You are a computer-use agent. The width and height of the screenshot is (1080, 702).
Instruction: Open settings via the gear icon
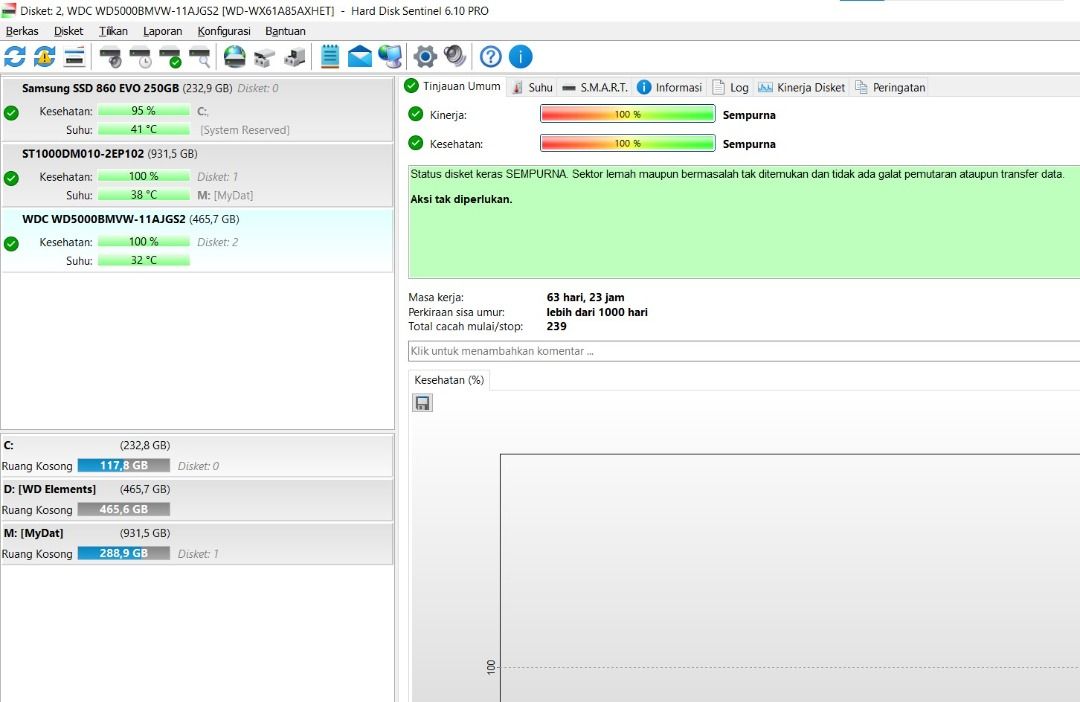coord(426,57)
